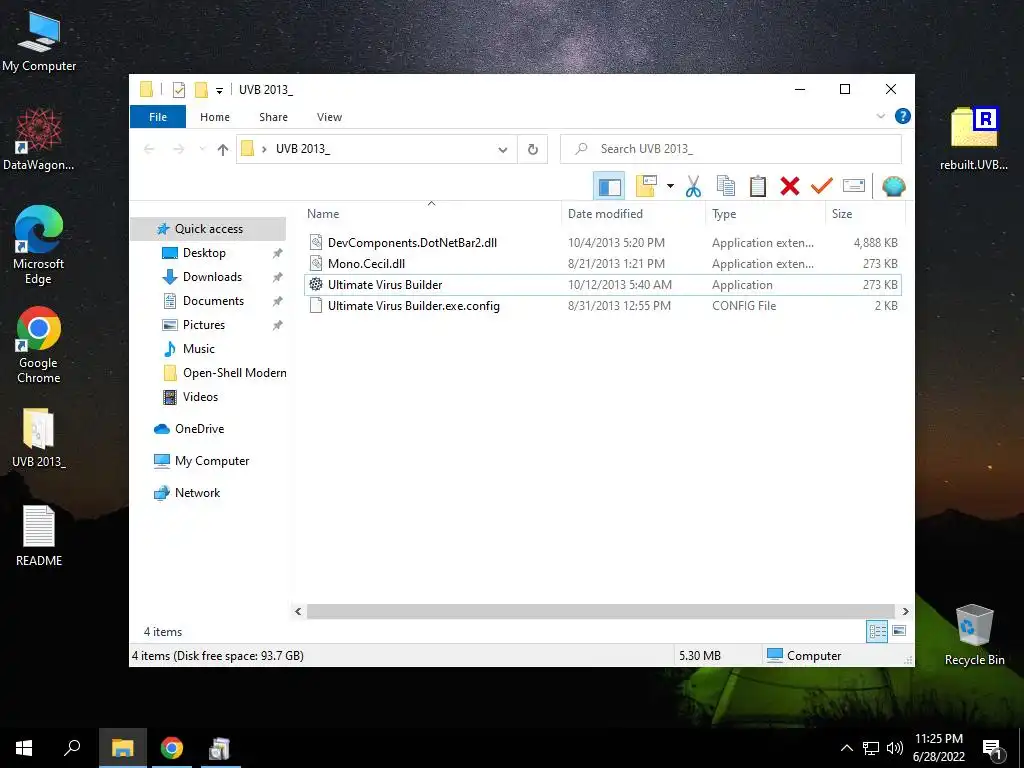Click the taskbar clock showing 11:25 PM
Viewport: 1024px width, 768px height.
point(938,748)
